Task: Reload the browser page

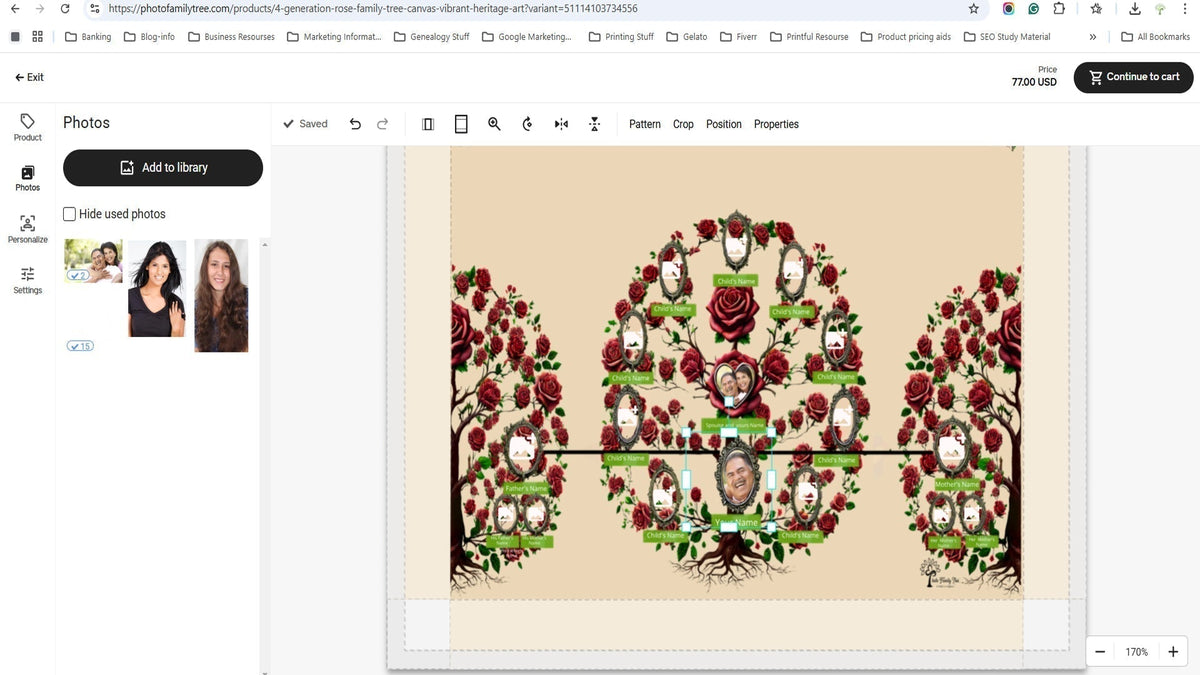Action: click(x=65, y=9)
